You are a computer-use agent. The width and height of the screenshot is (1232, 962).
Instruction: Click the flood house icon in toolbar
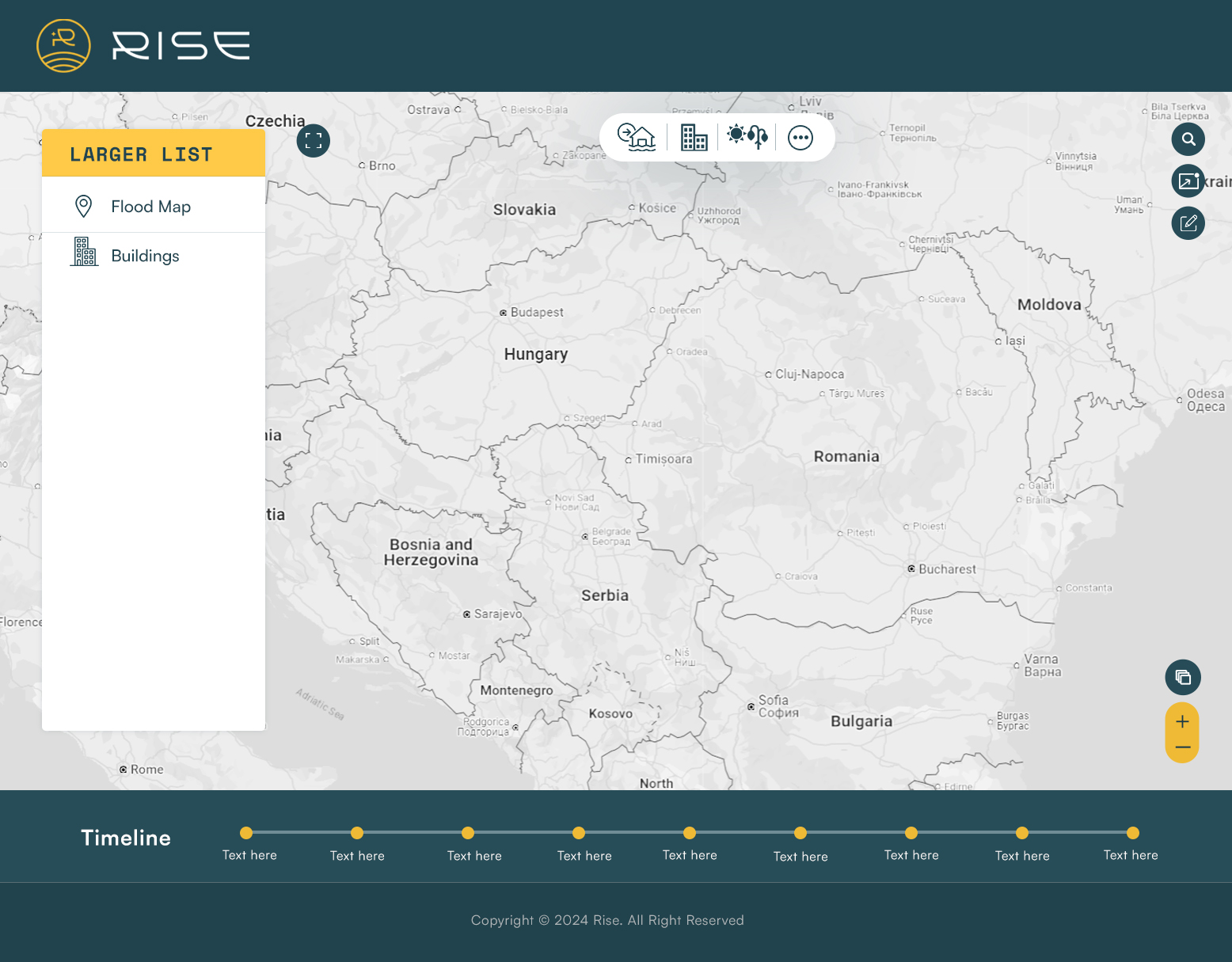tap(637, 138)
